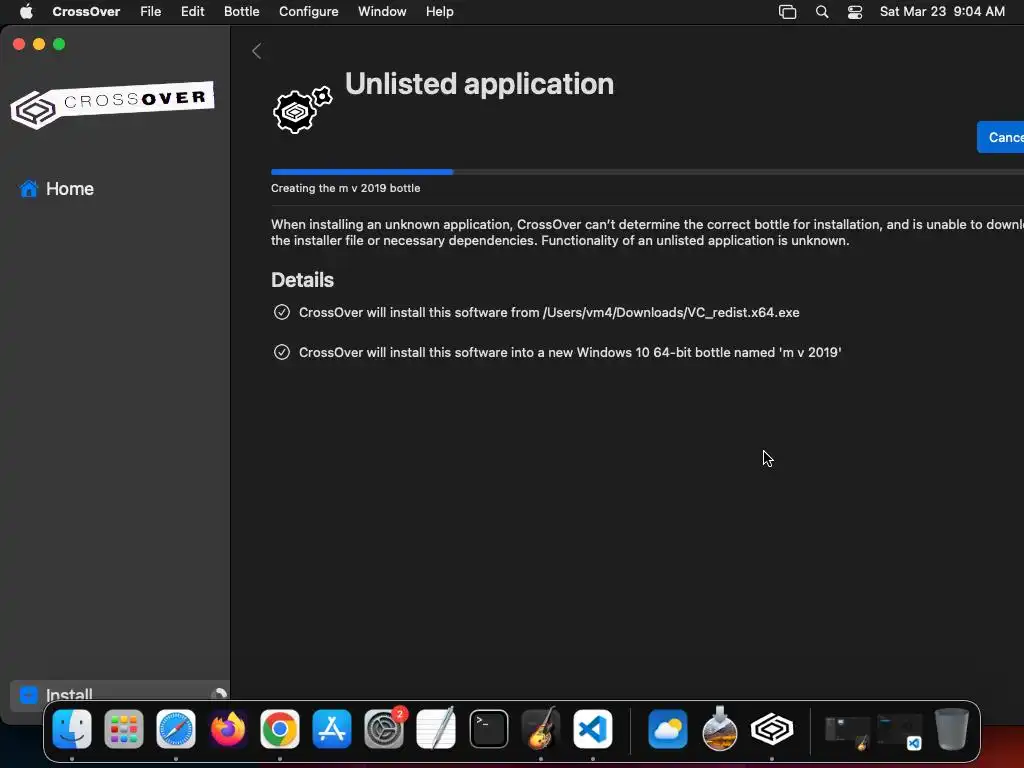Open Spotlight search in the menu bar

(x=822, y=12)
